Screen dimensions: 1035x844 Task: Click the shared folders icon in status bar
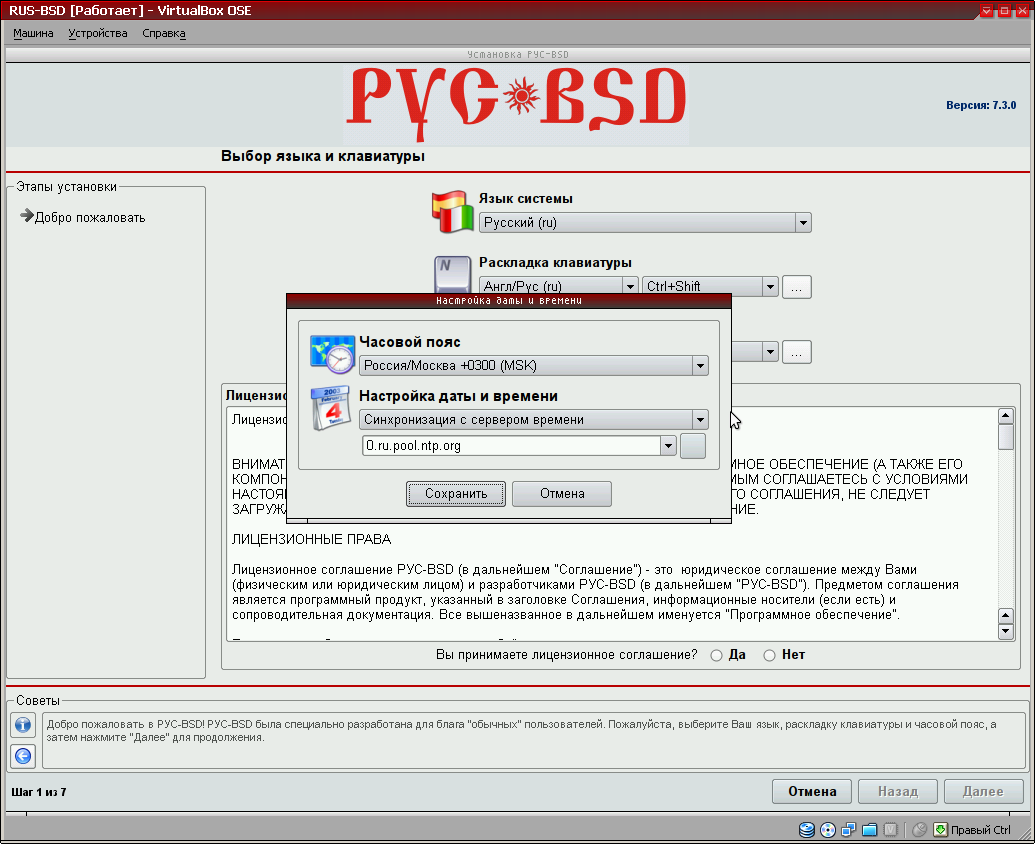coord(869,829)
